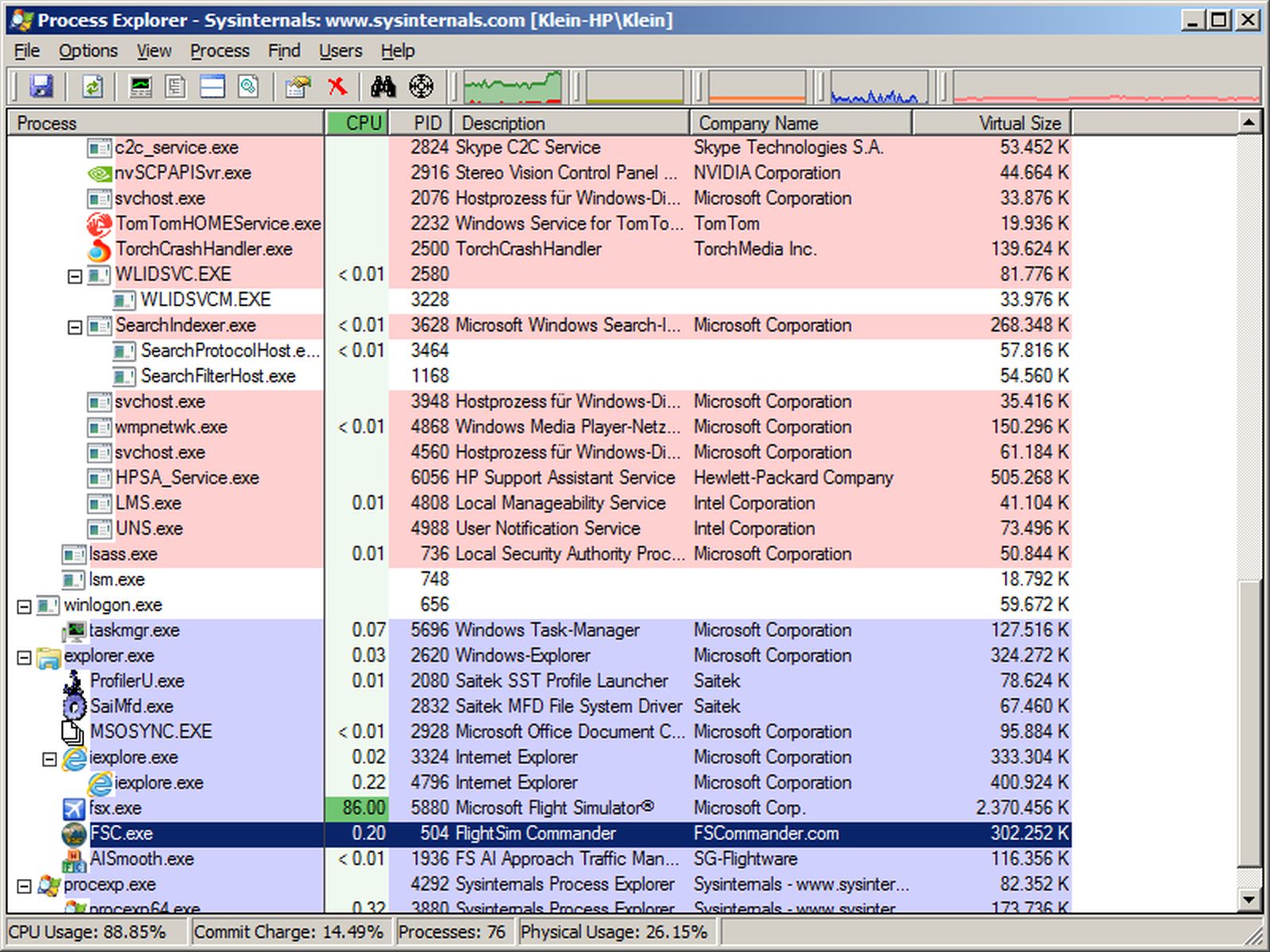
Task: Collapse the winlogon.exe tree node
Action: [24, 606]
